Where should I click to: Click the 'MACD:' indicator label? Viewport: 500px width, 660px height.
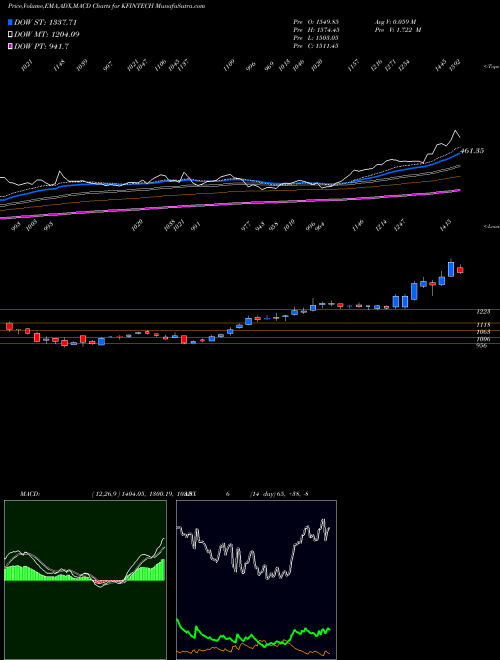(x=29, y=494)
